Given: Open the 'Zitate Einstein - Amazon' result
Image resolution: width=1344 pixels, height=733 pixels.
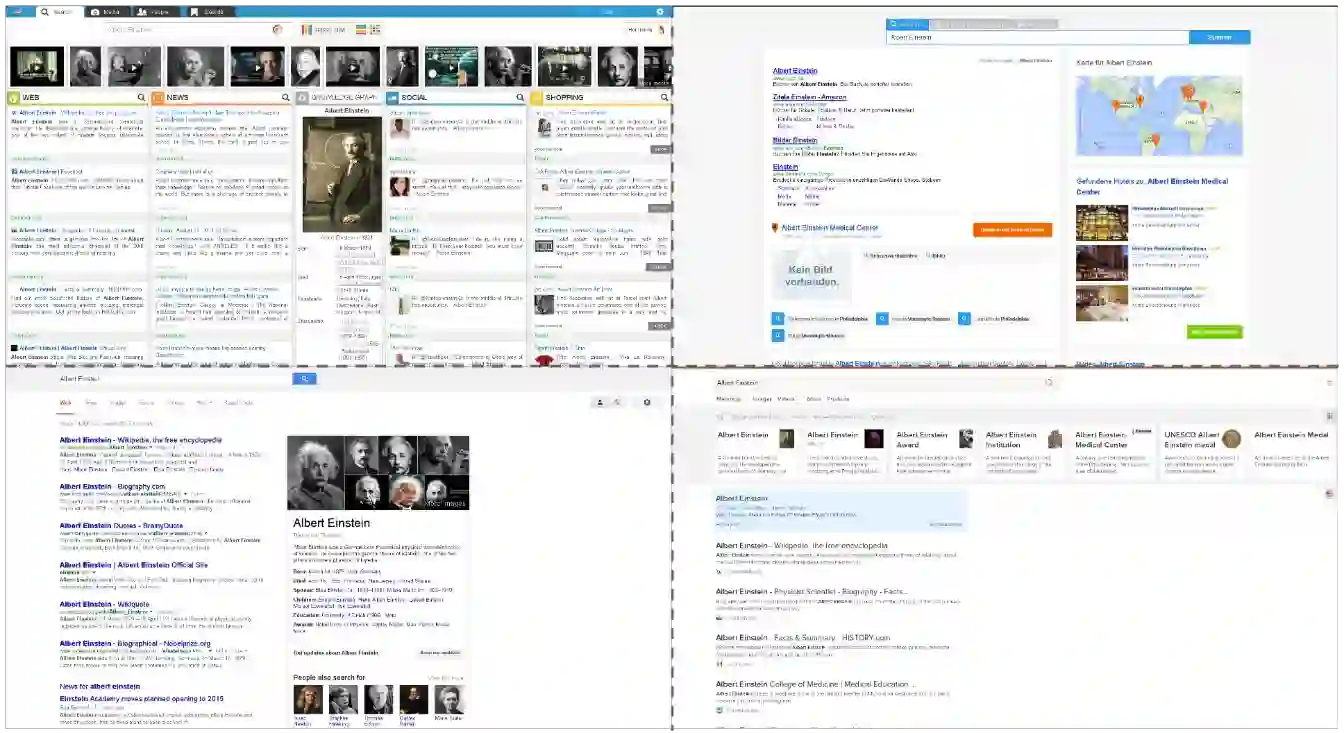Looking at the screenshot, I should [810, 97].
